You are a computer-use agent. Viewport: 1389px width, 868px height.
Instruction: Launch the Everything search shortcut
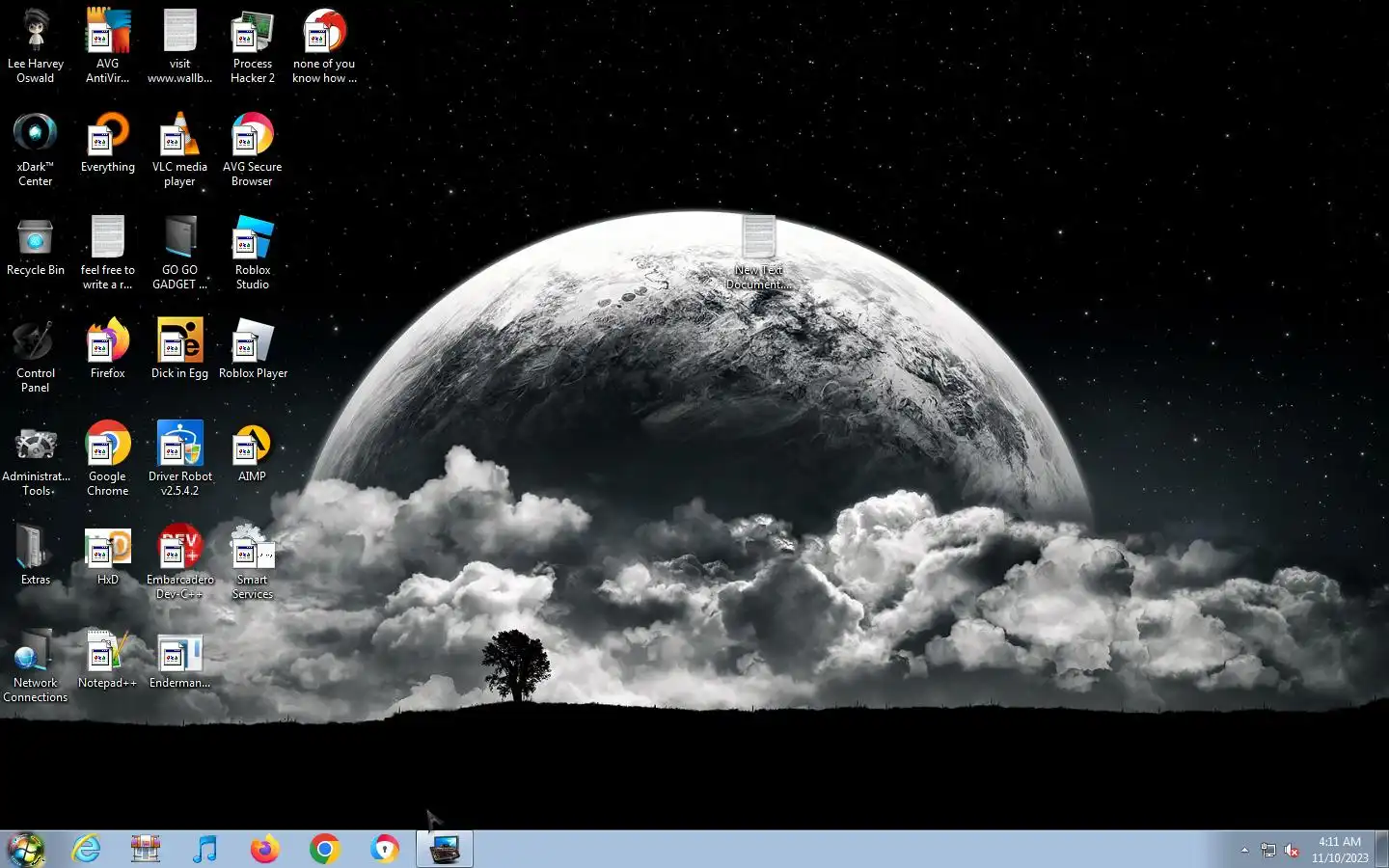tap(107, 143)
